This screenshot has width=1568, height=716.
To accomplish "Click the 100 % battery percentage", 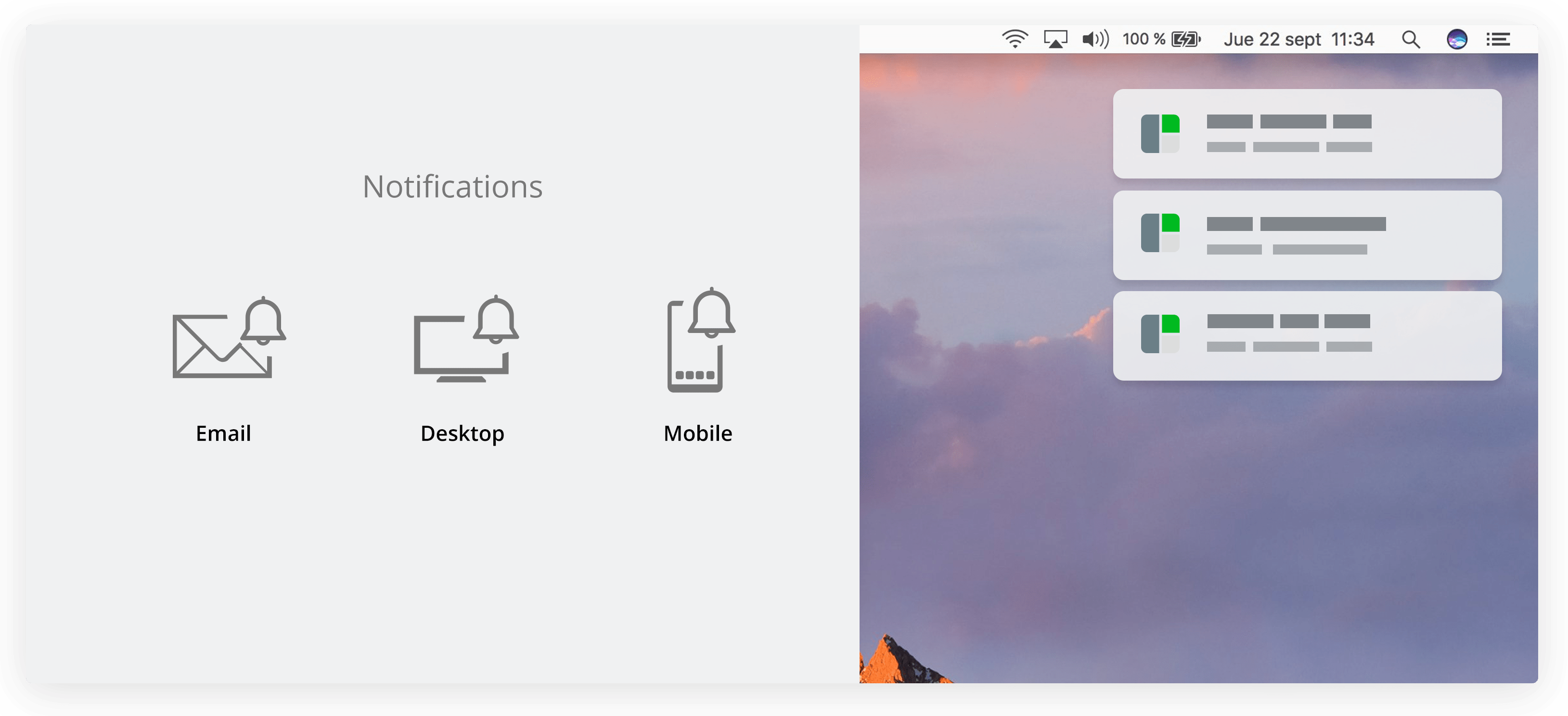I will click(x=1144, y=39).
